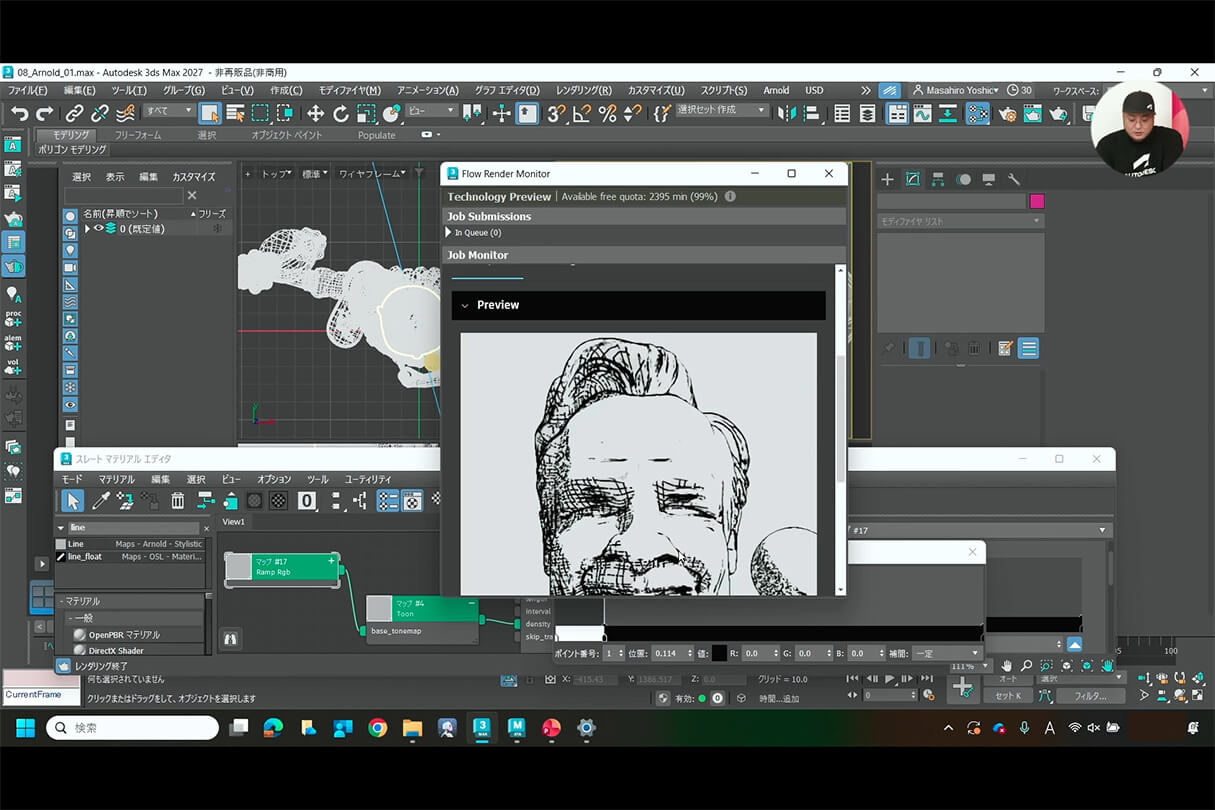1215x810 pixels.
Task: Open the すべて selection filter dropdown
Action: tap(167, 110)
